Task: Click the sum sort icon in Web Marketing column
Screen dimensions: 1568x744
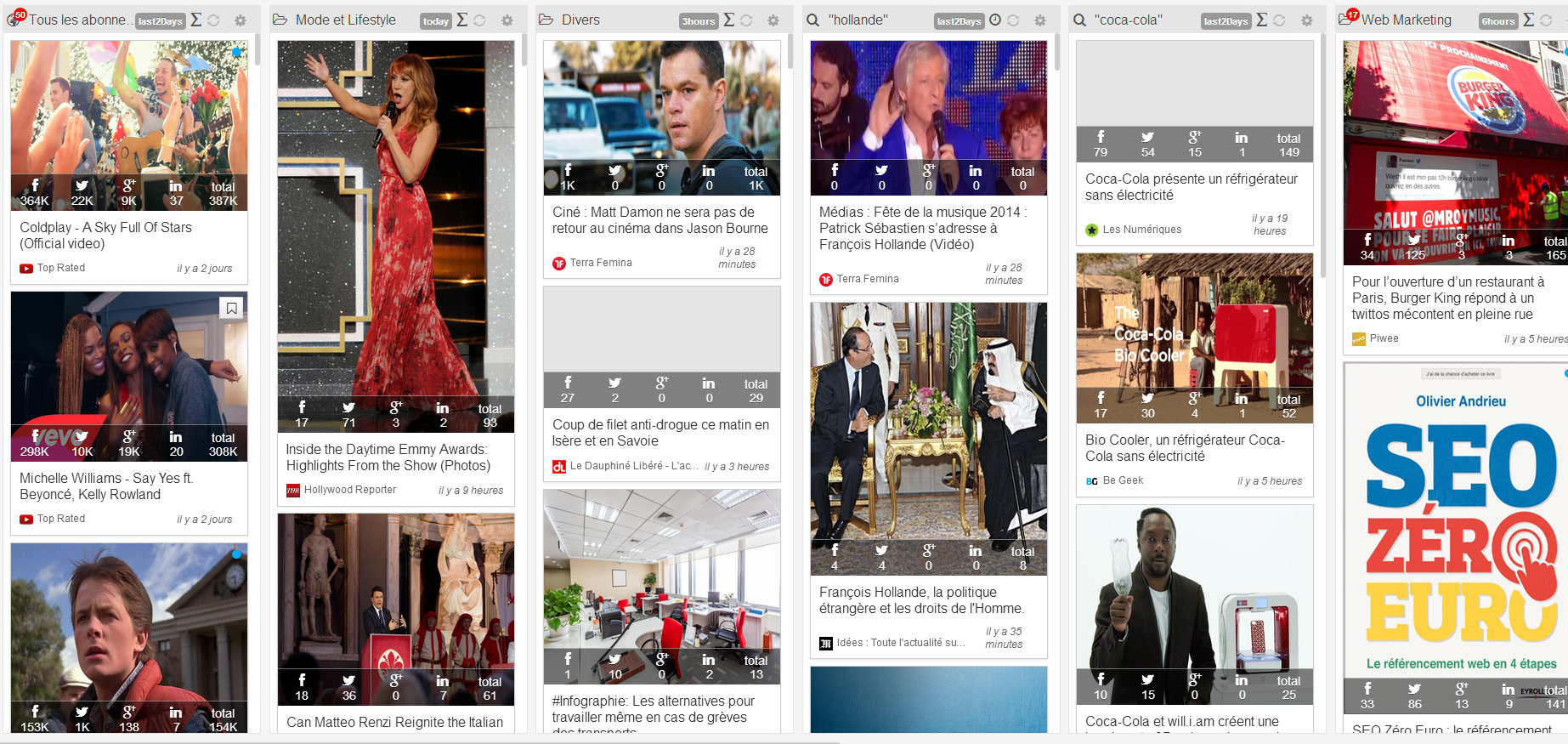Action: tap(1529, 20)
